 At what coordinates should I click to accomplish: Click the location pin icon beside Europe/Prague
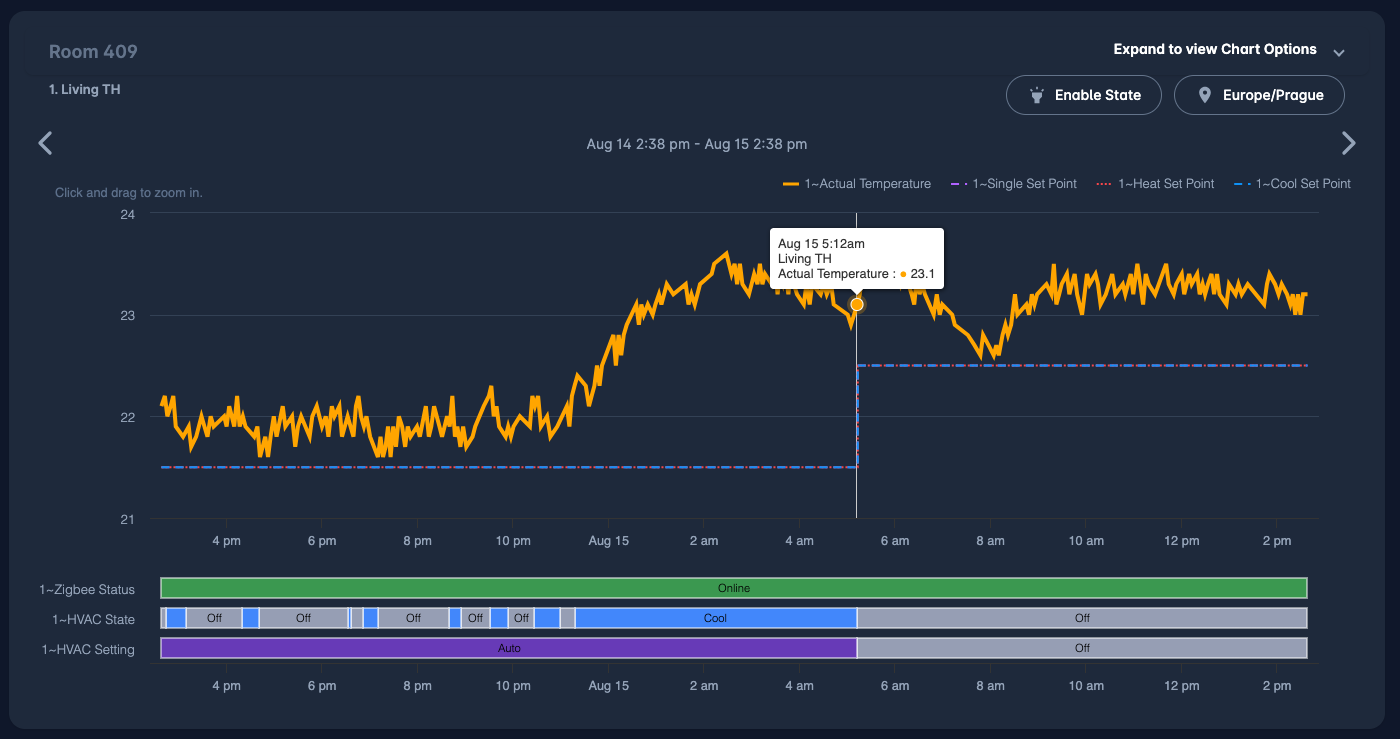pos(1204,96)
